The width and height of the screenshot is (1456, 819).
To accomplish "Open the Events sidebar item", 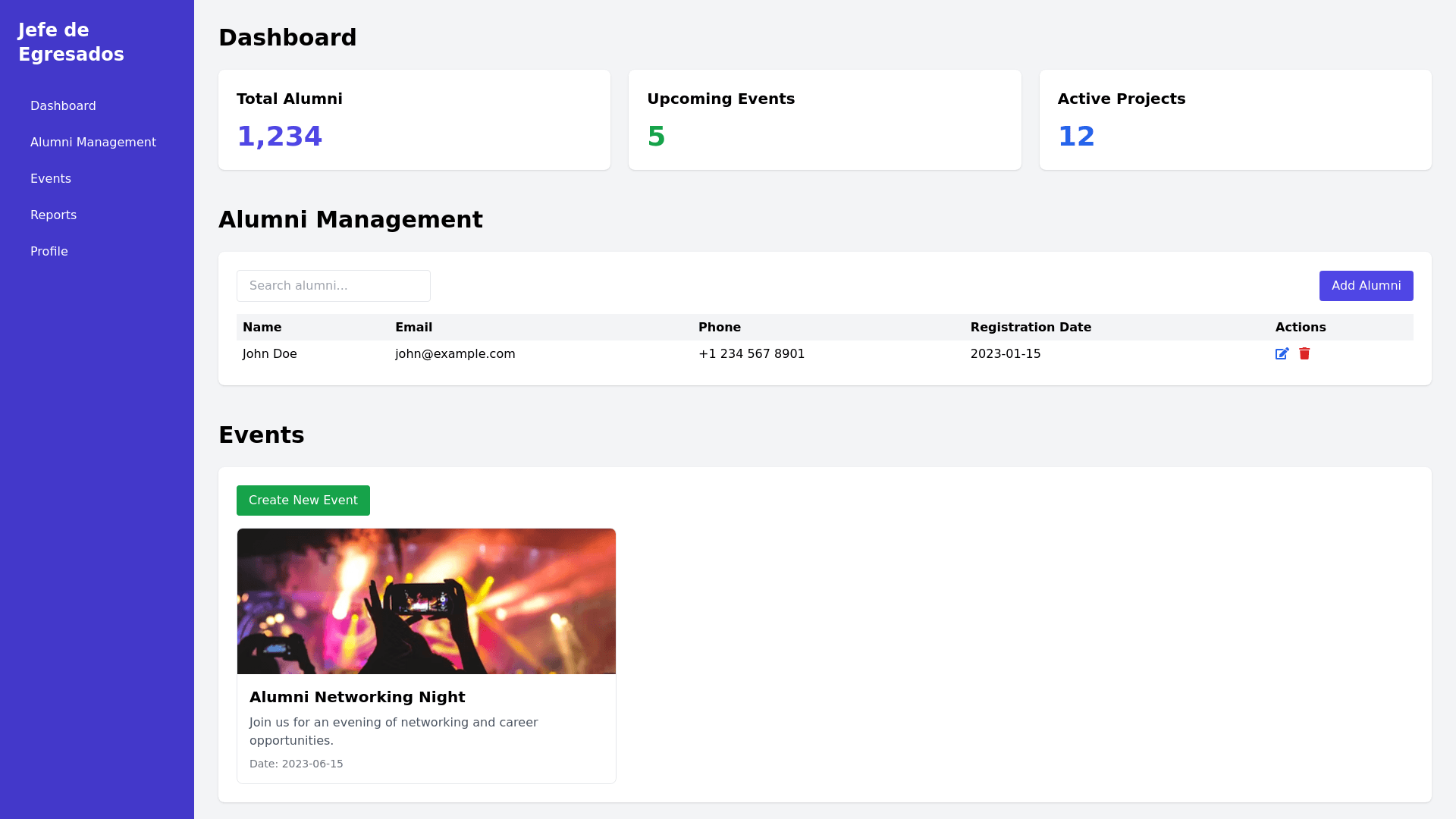I will [51, 179].
